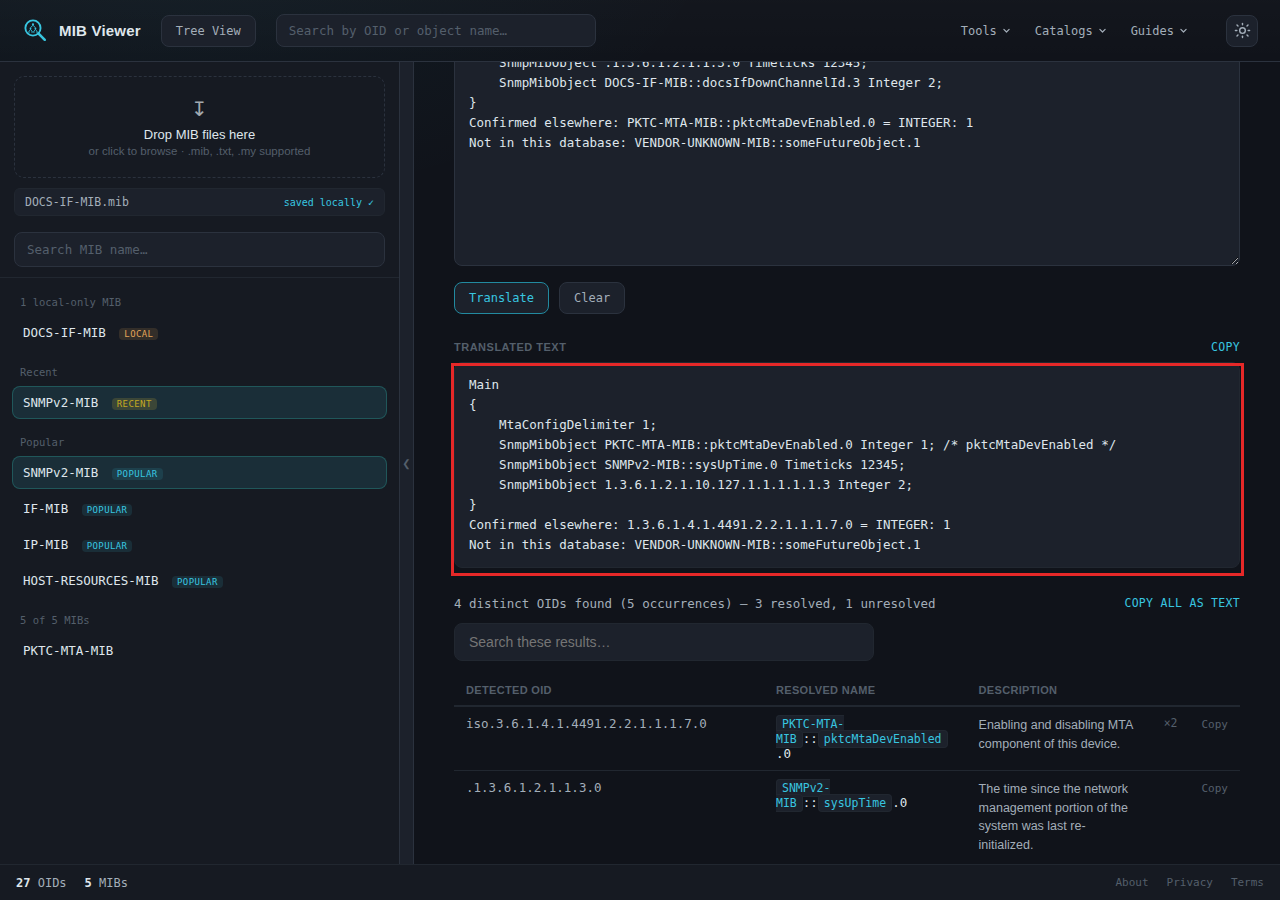Click the pktcMtaDevEnabled resolved name tag
This screenshot has height=900, width=1280.
pos(883,739)
